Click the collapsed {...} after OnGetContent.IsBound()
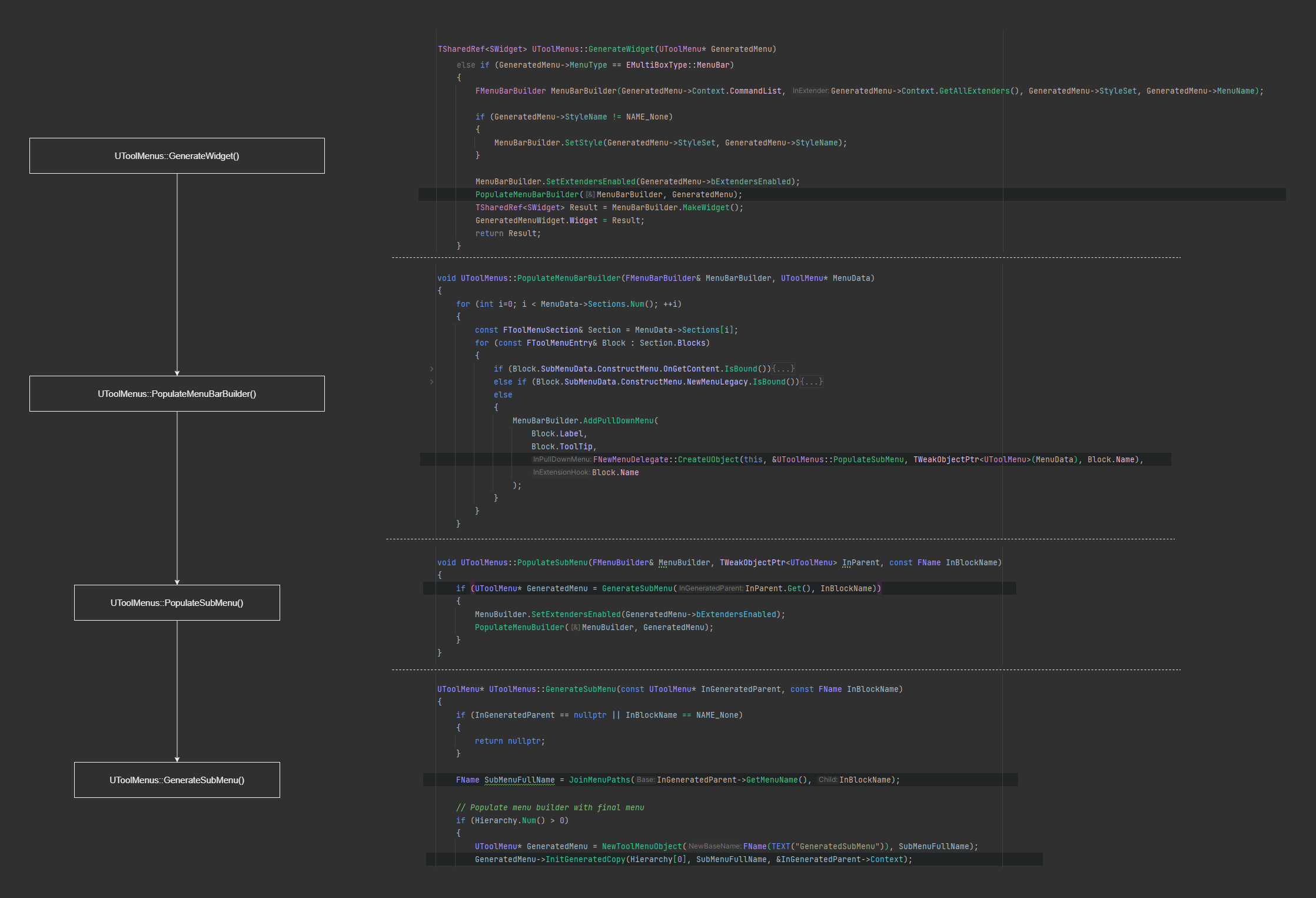The image size is (1316, 898). (783, 369)
